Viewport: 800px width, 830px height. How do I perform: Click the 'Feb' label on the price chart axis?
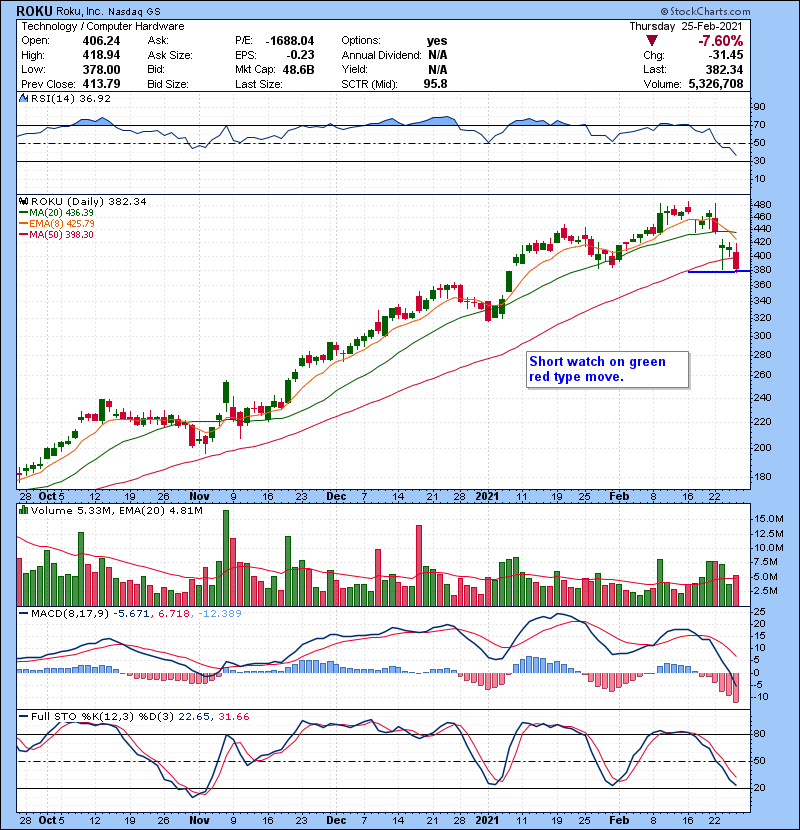click(619, 497)
